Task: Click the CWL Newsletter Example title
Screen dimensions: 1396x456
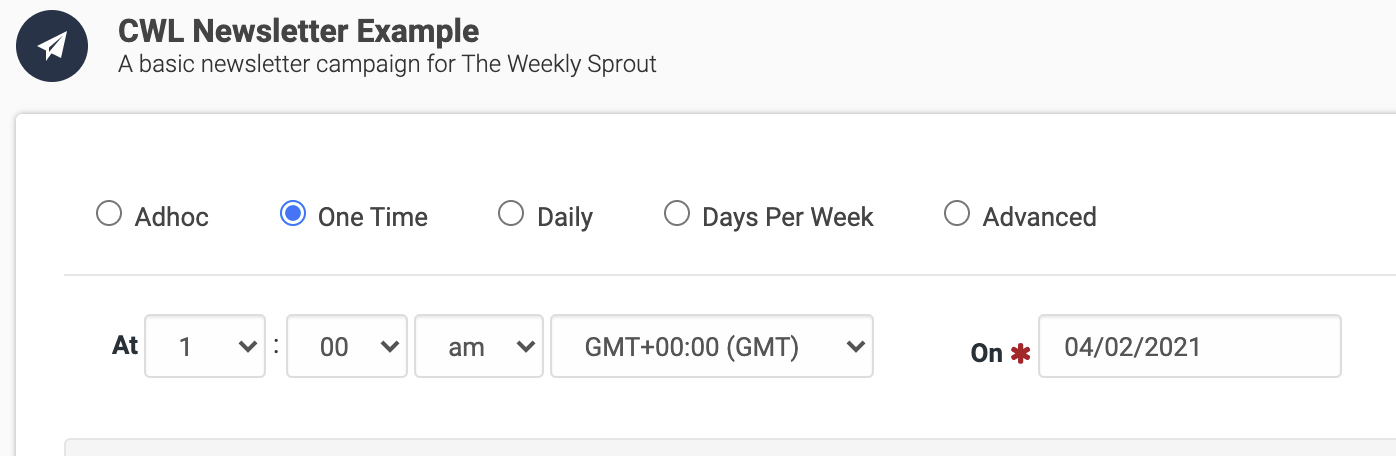Action: (298, 31)
